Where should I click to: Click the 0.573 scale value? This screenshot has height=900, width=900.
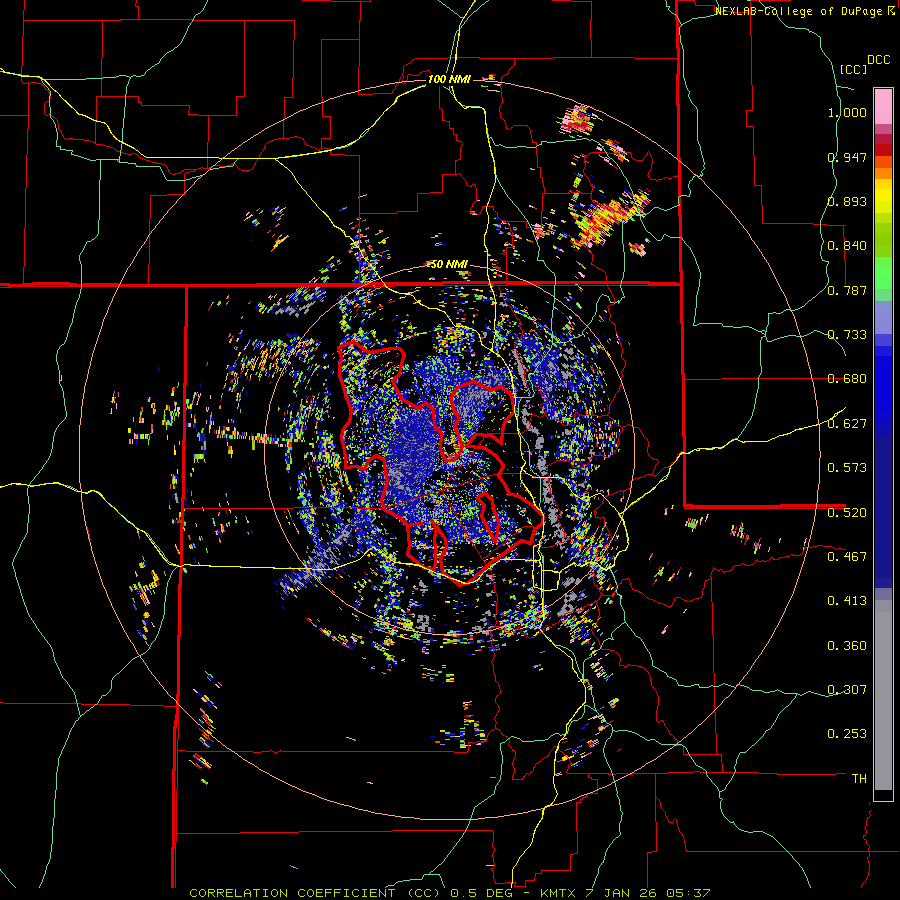[x=847, y=468]
